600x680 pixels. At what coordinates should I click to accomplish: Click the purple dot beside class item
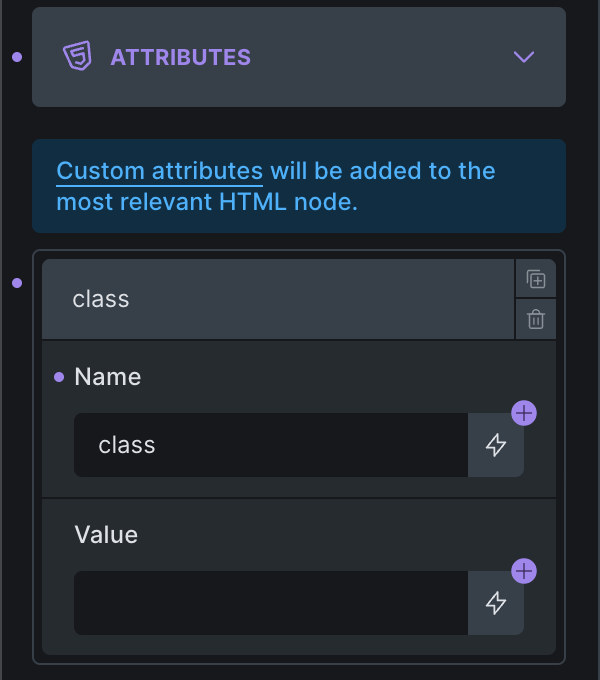[17, 284]
